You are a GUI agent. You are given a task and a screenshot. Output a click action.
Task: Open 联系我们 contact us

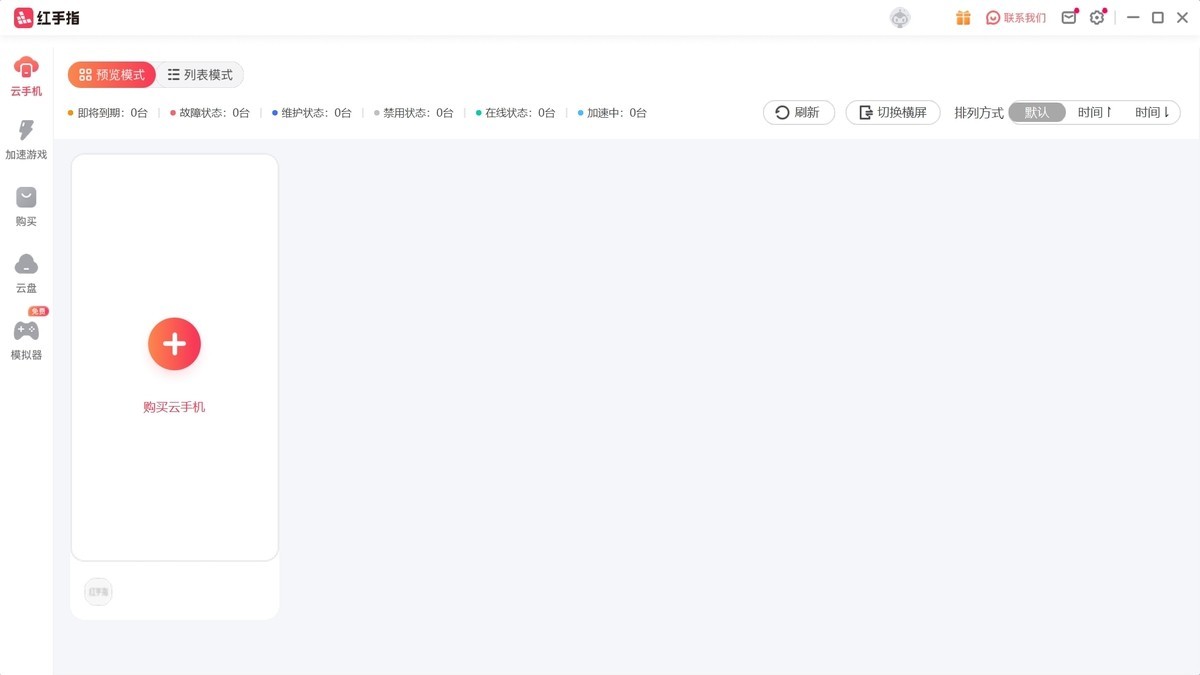click(1016, 17)
